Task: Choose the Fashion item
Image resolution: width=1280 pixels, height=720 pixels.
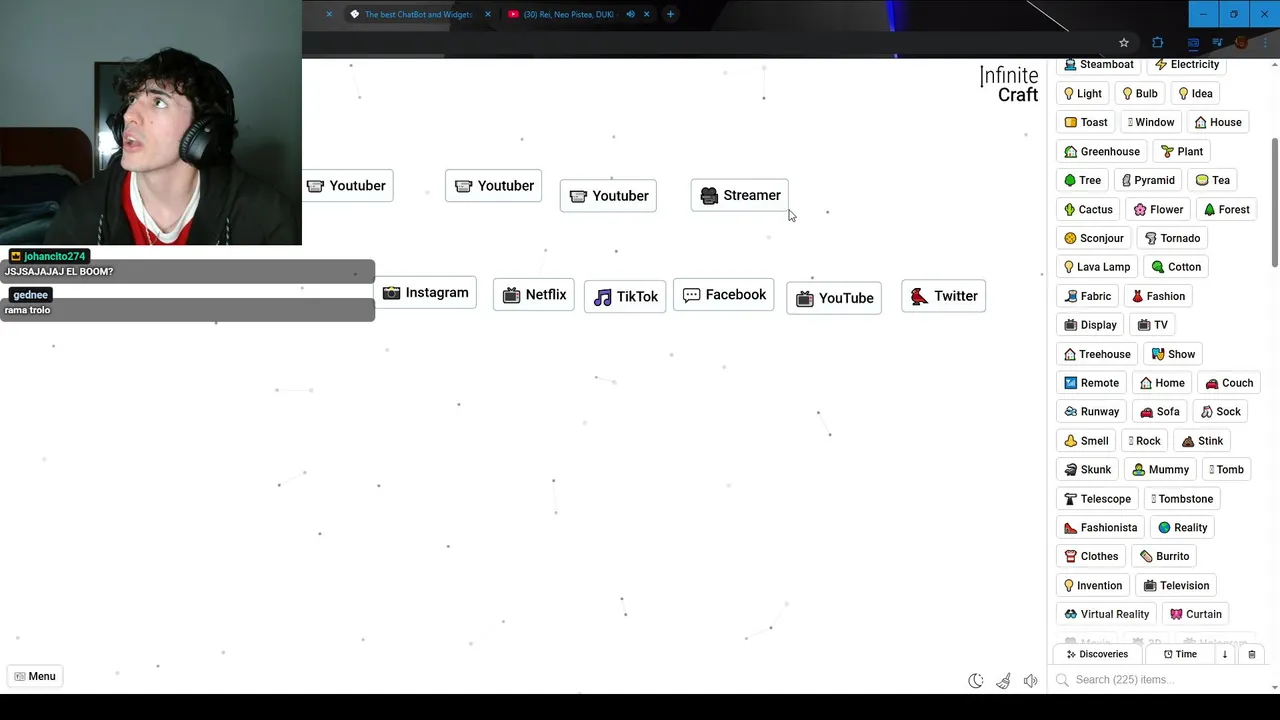Action: (x=1158, y=296)
